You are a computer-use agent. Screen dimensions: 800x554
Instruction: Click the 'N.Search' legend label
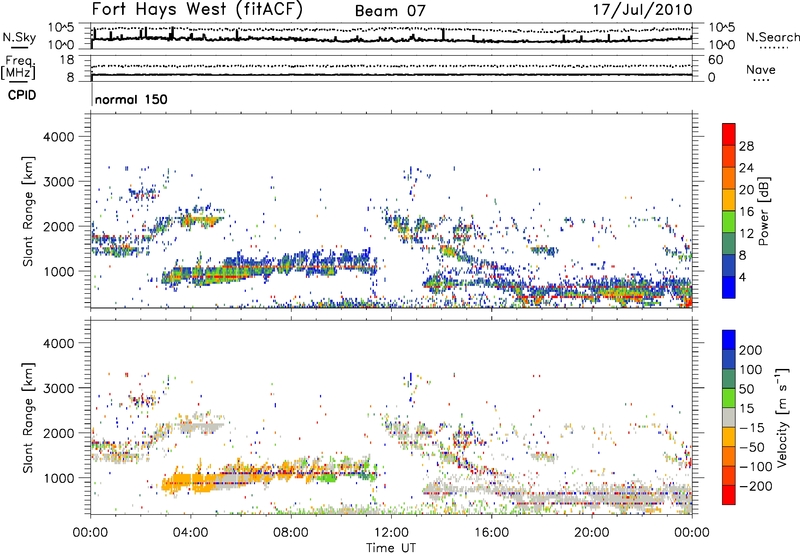point(773,37)
